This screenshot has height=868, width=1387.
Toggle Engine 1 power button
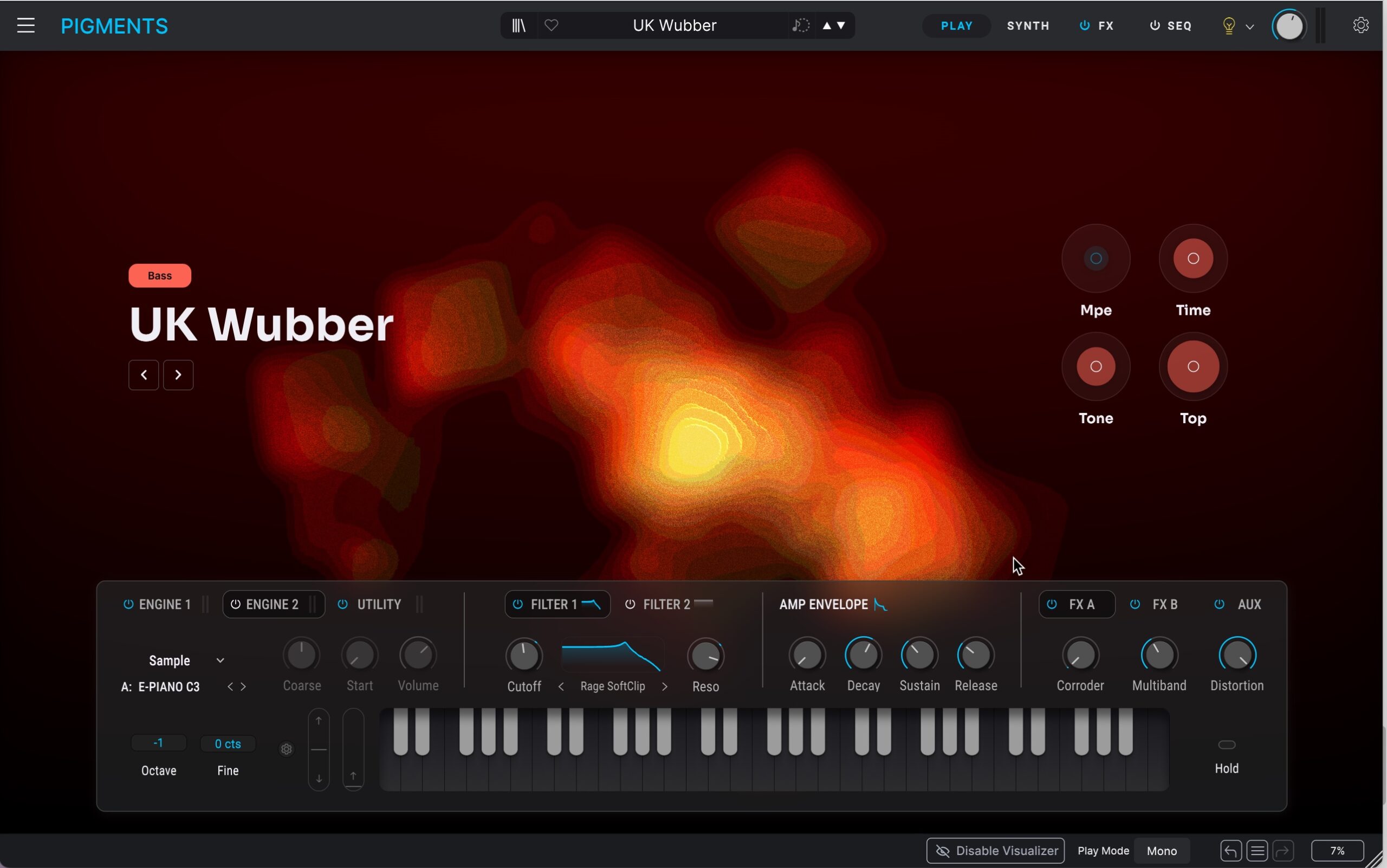pyautogui.click(x=128, y=604)
